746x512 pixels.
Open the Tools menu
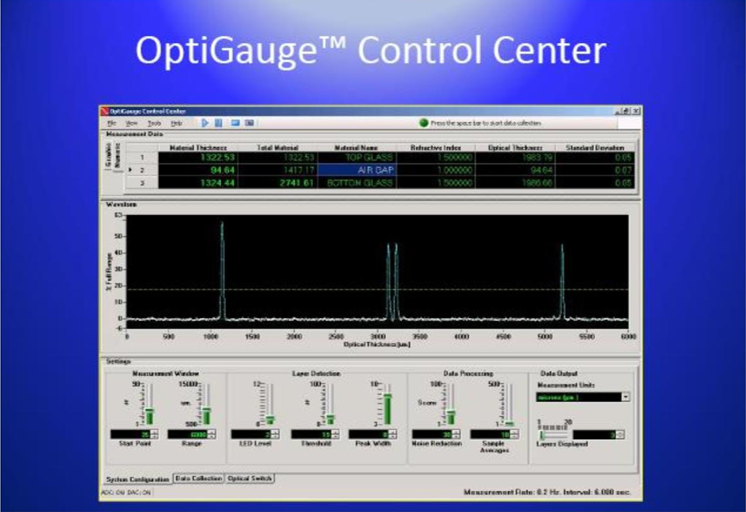pos(154,123)
